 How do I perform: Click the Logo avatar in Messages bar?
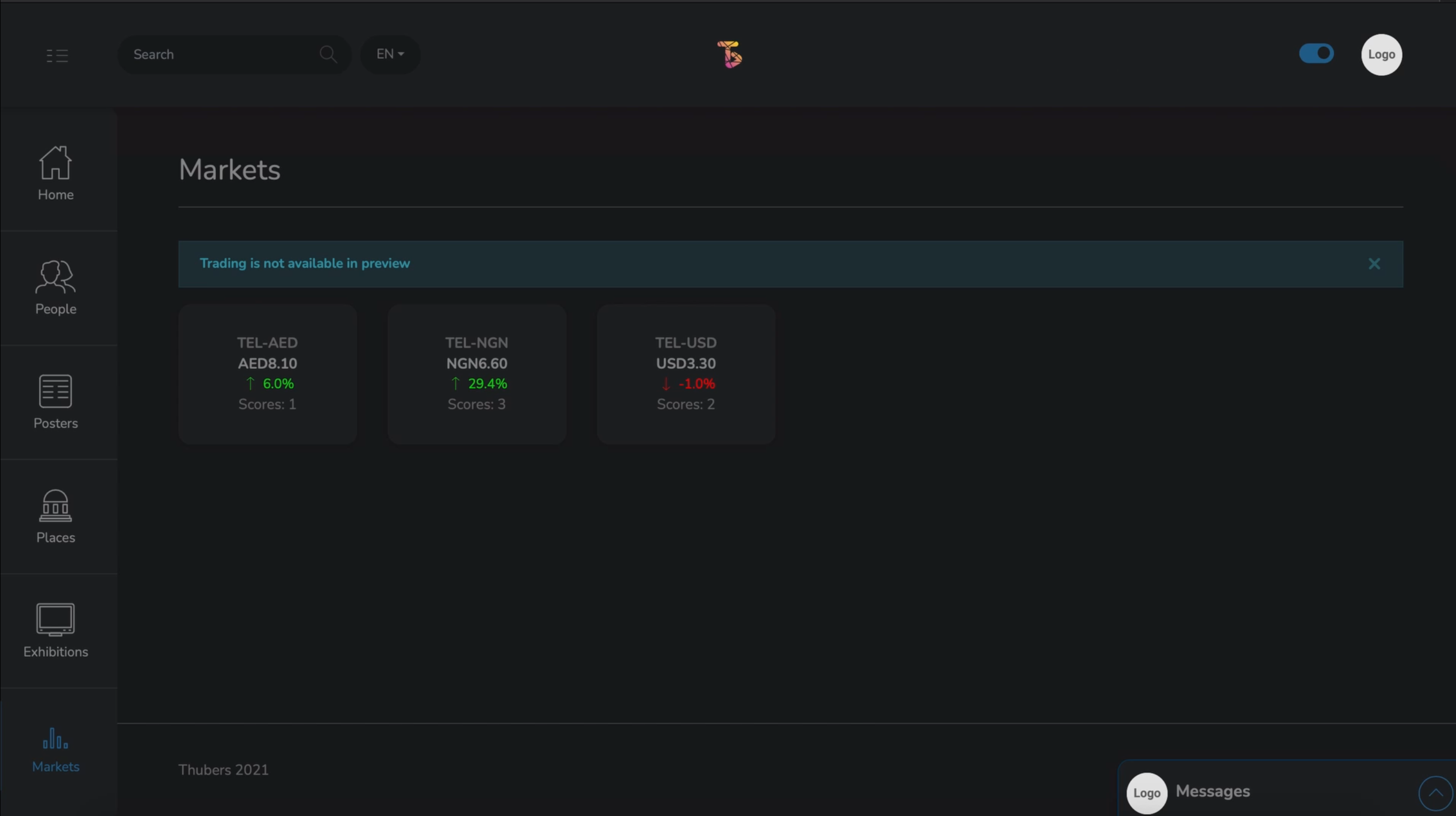(x=1146, y=793)
